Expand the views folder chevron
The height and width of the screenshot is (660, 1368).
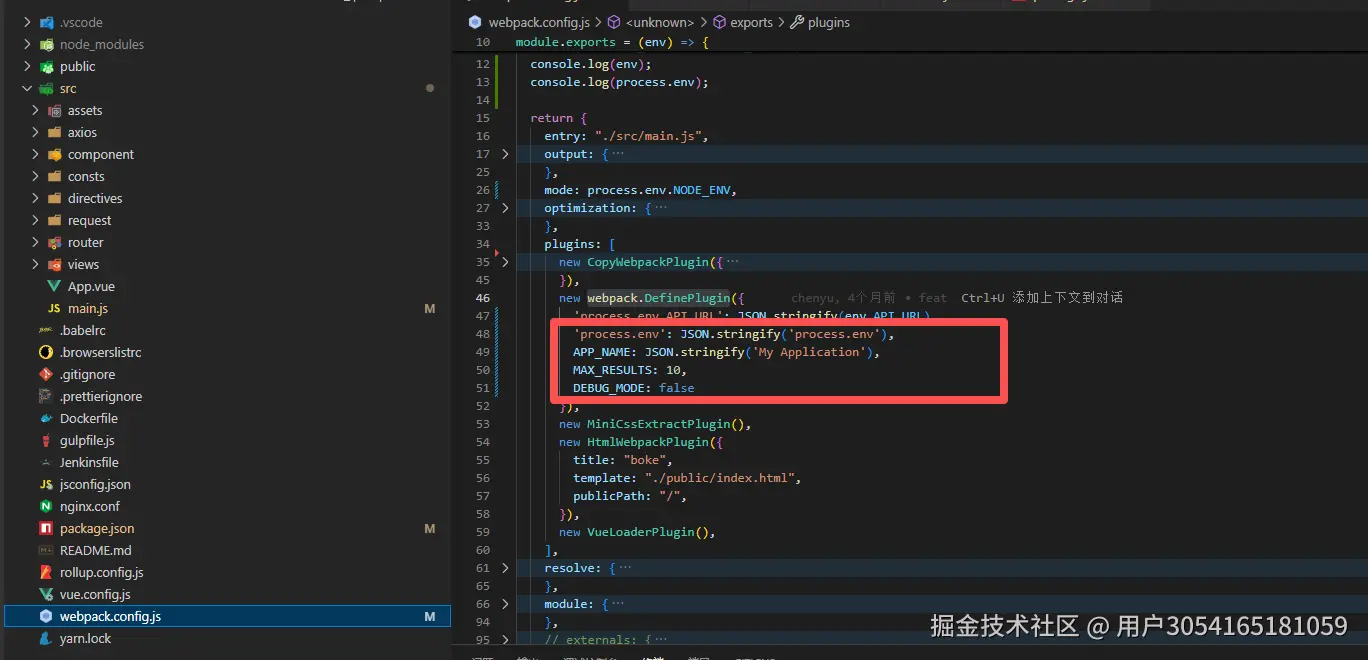click(x=35, y=264)
